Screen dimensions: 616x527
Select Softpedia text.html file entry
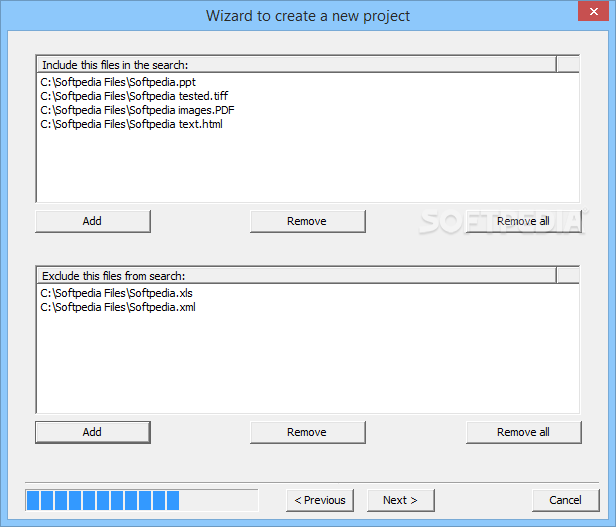131,124
